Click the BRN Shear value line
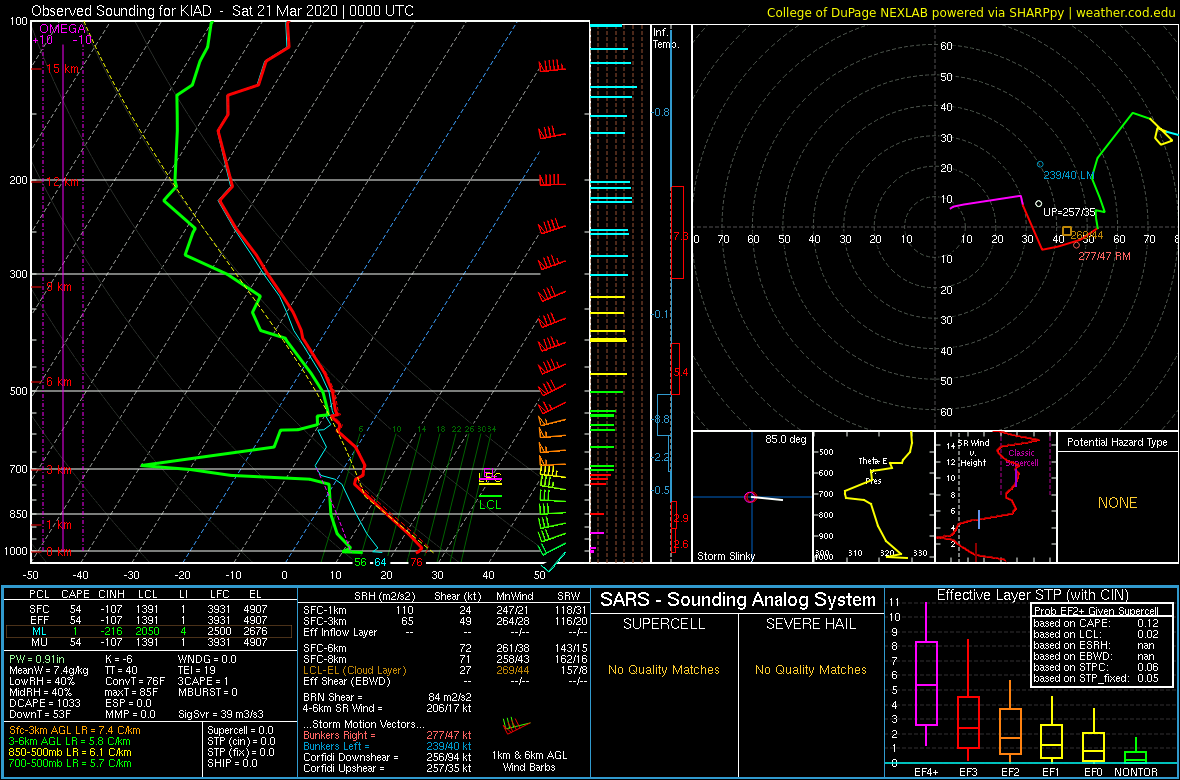The width and height of the screenshot is (1180, 780). tap(390, 697)
